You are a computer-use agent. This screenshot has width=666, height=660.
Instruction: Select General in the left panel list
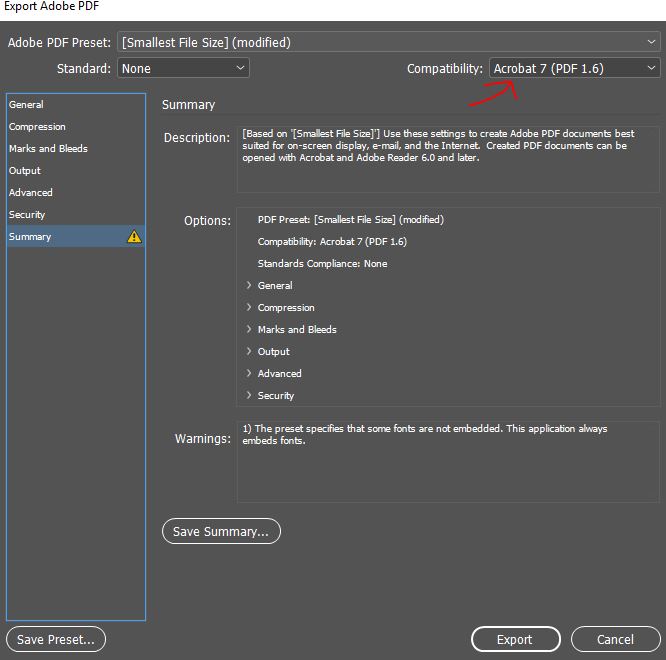click(x=76, y=104)
